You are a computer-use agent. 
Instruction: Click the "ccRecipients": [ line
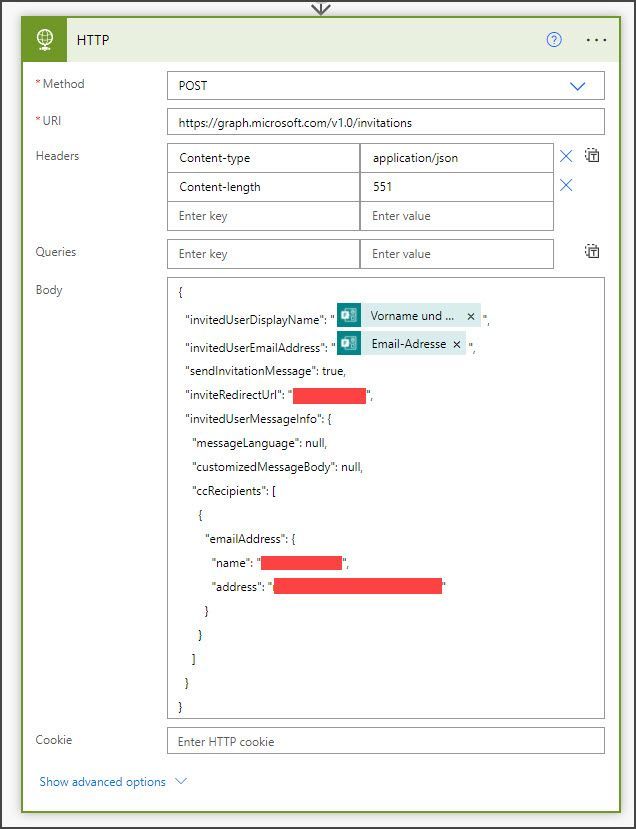(x=234, y=491)
